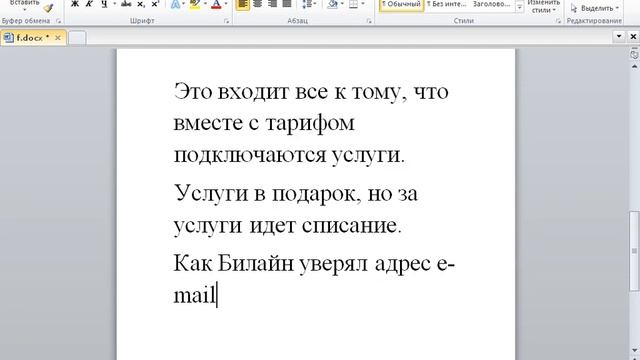The image size is (640, 360).
Task: Click vertical scrollbar thumb
Action: (x=634, y=250)
